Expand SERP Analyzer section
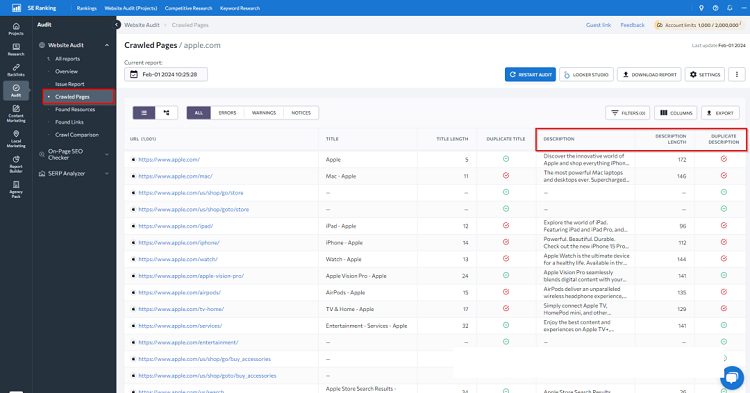Image resolution: width=750 pixels, height=393 pixels. click(107, 174)
